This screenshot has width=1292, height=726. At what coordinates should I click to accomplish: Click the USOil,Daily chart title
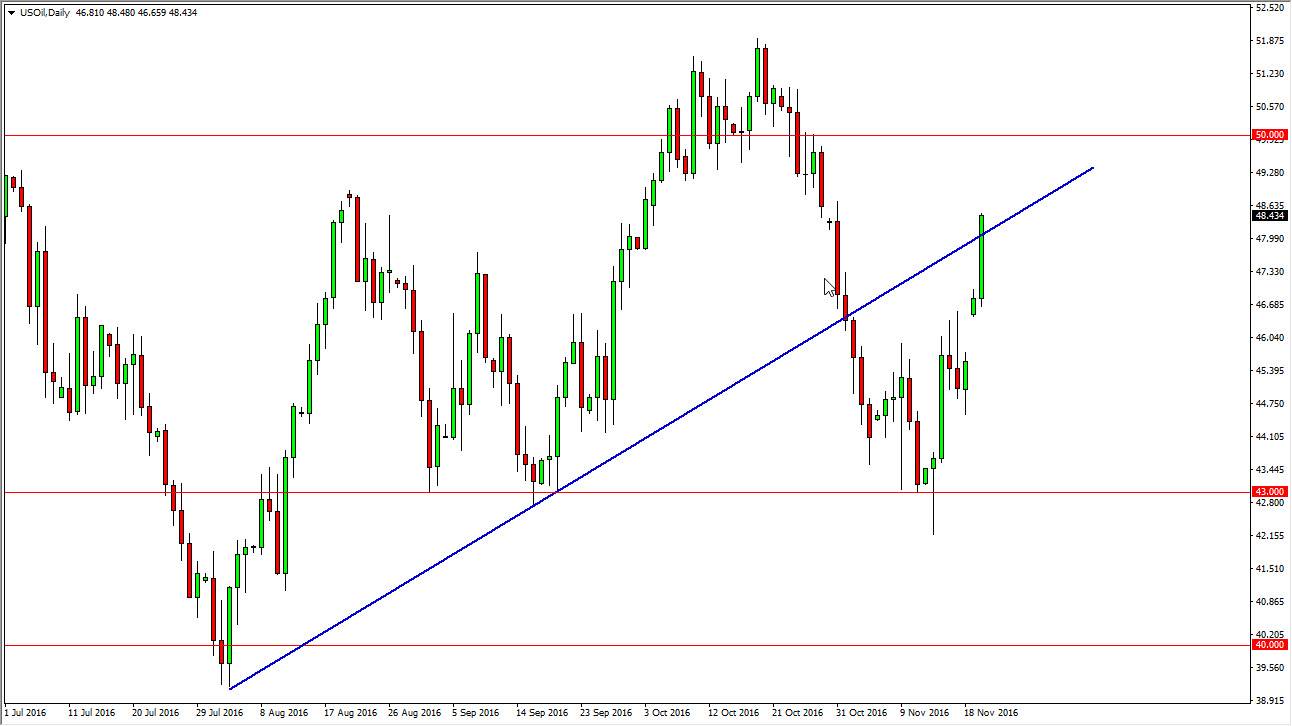click(45, 13)
